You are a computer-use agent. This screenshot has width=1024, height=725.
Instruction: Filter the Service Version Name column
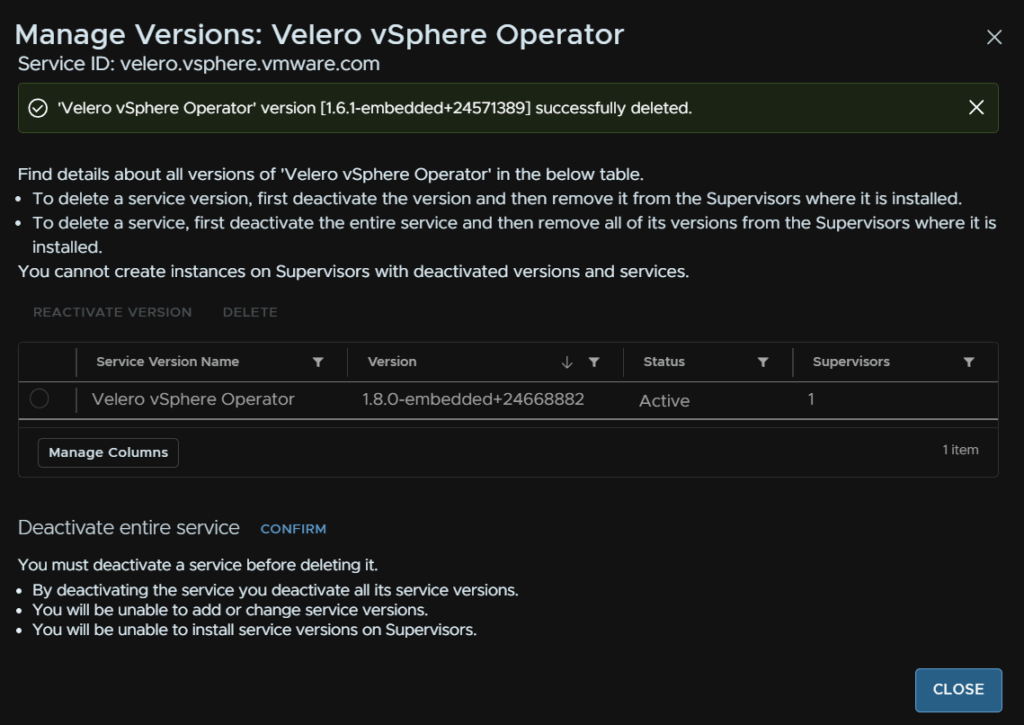(x=318, y=362)
